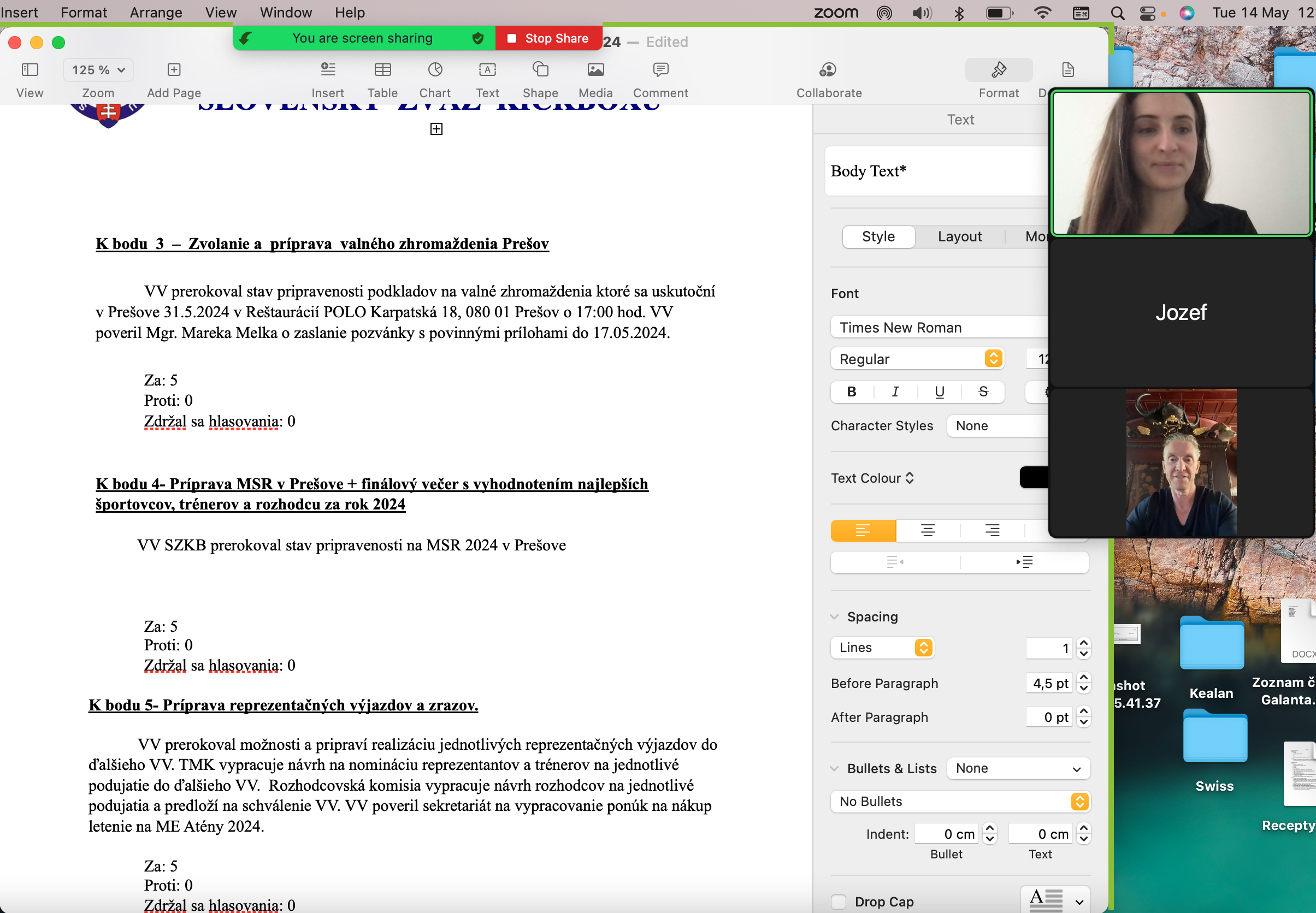Click the Before Paragraph 4,5 pt field
Viewport: 1316px width, 913px height.
coord(1050,684)
